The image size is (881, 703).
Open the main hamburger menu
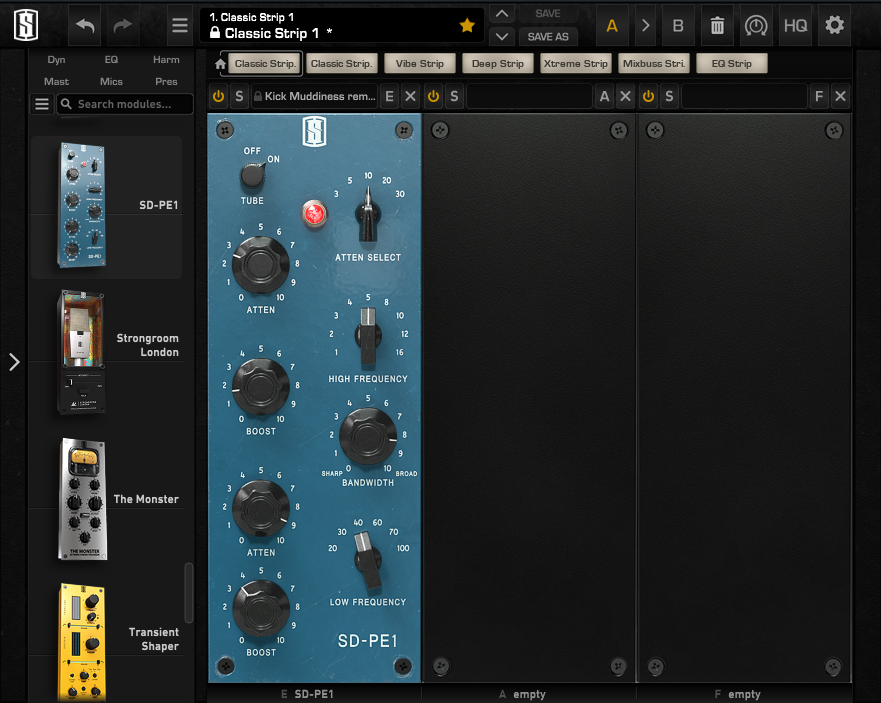pyautogui.click(x=180, y=25)
